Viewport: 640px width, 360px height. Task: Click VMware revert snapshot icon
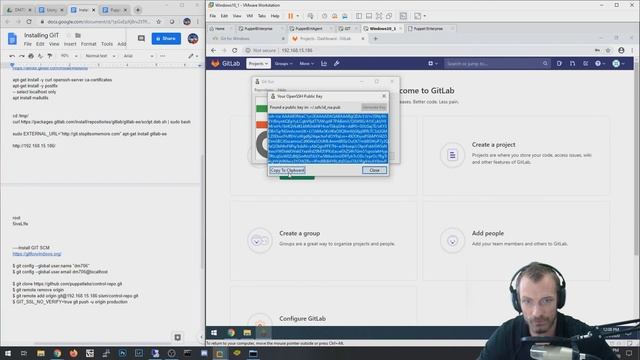(x=334, y=16)
